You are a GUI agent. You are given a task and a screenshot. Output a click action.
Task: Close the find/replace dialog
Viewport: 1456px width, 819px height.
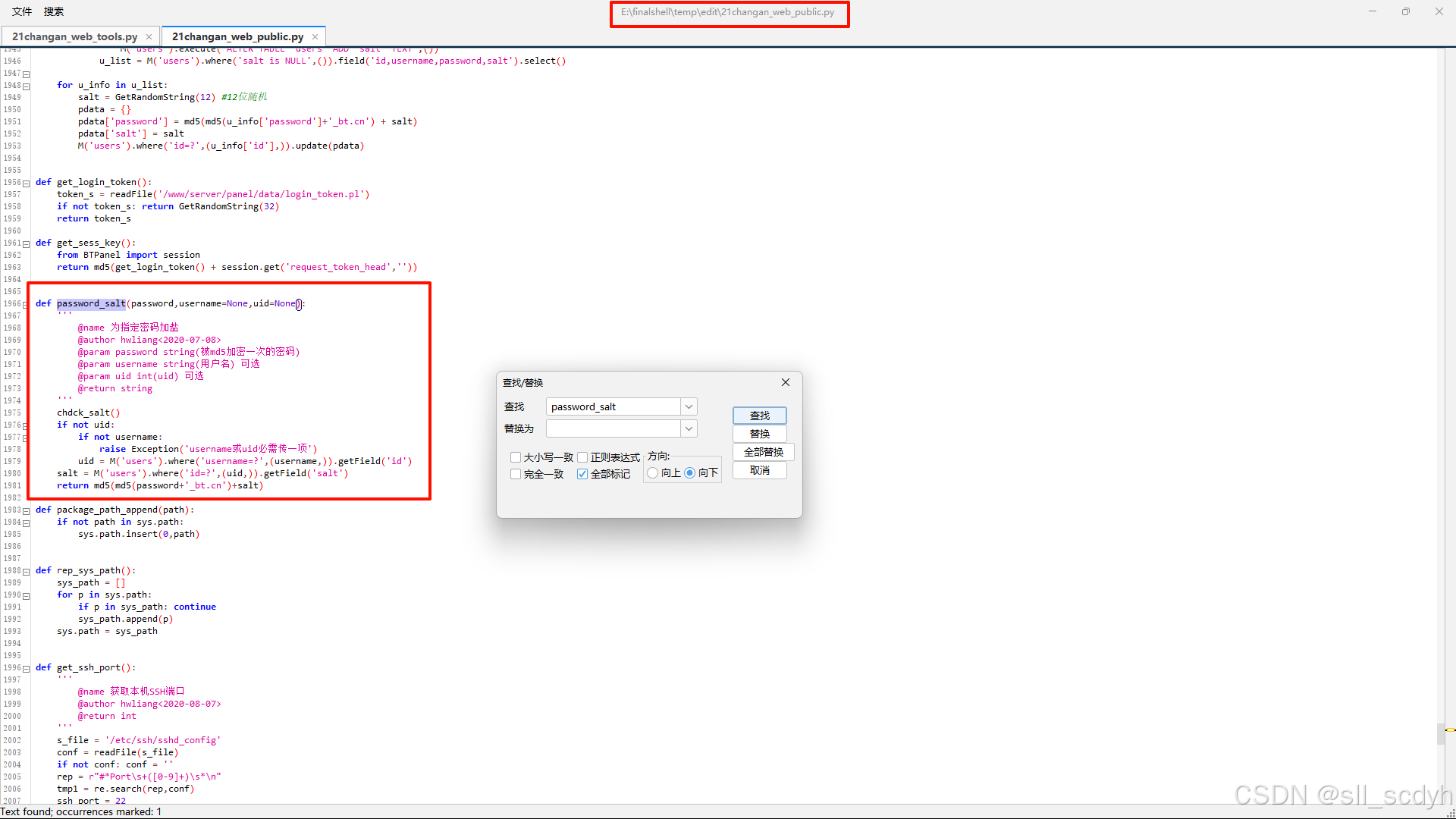tap(786, 382)
